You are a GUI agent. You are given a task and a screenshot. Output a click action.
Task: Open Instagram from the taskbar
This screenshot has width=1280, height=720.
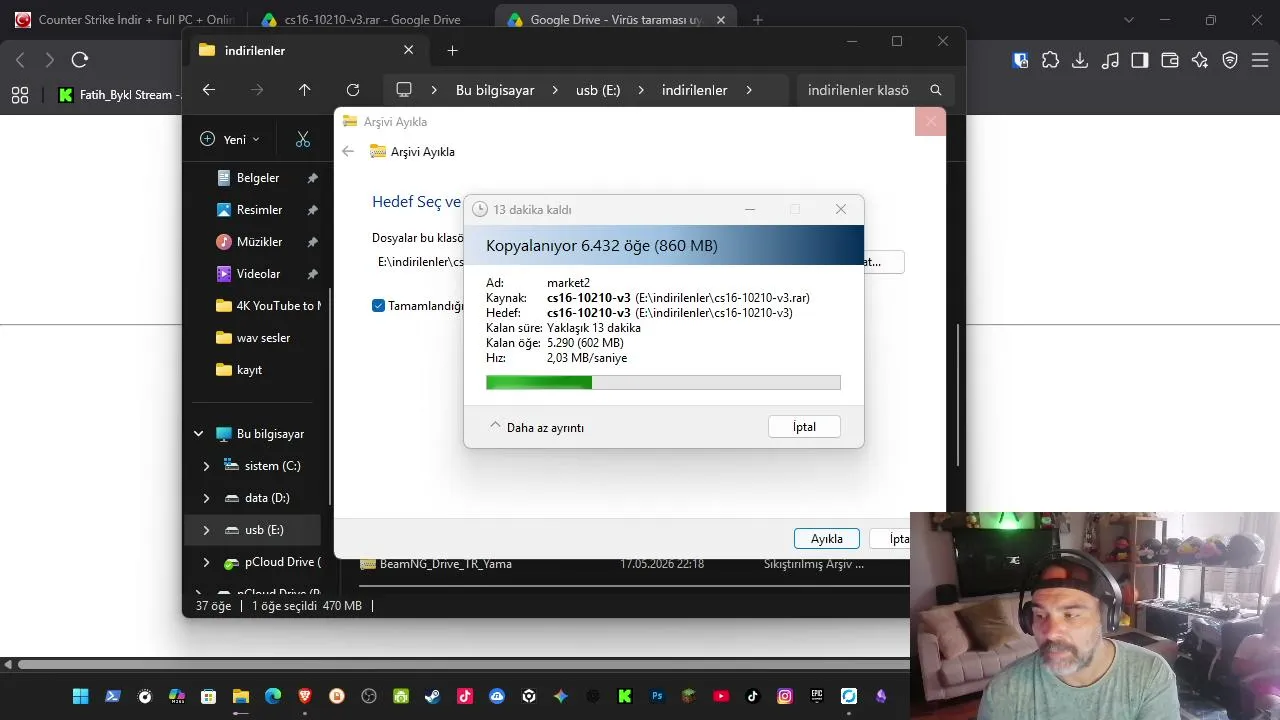785,696
